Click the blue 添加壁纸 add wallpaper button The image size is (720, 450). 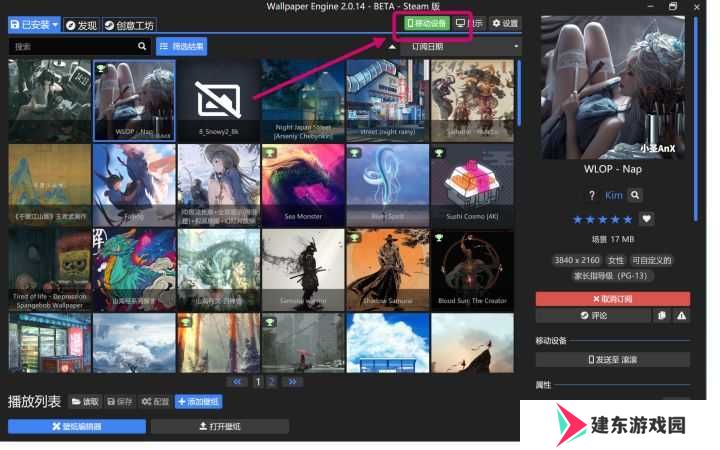click(x=198, y=402)
